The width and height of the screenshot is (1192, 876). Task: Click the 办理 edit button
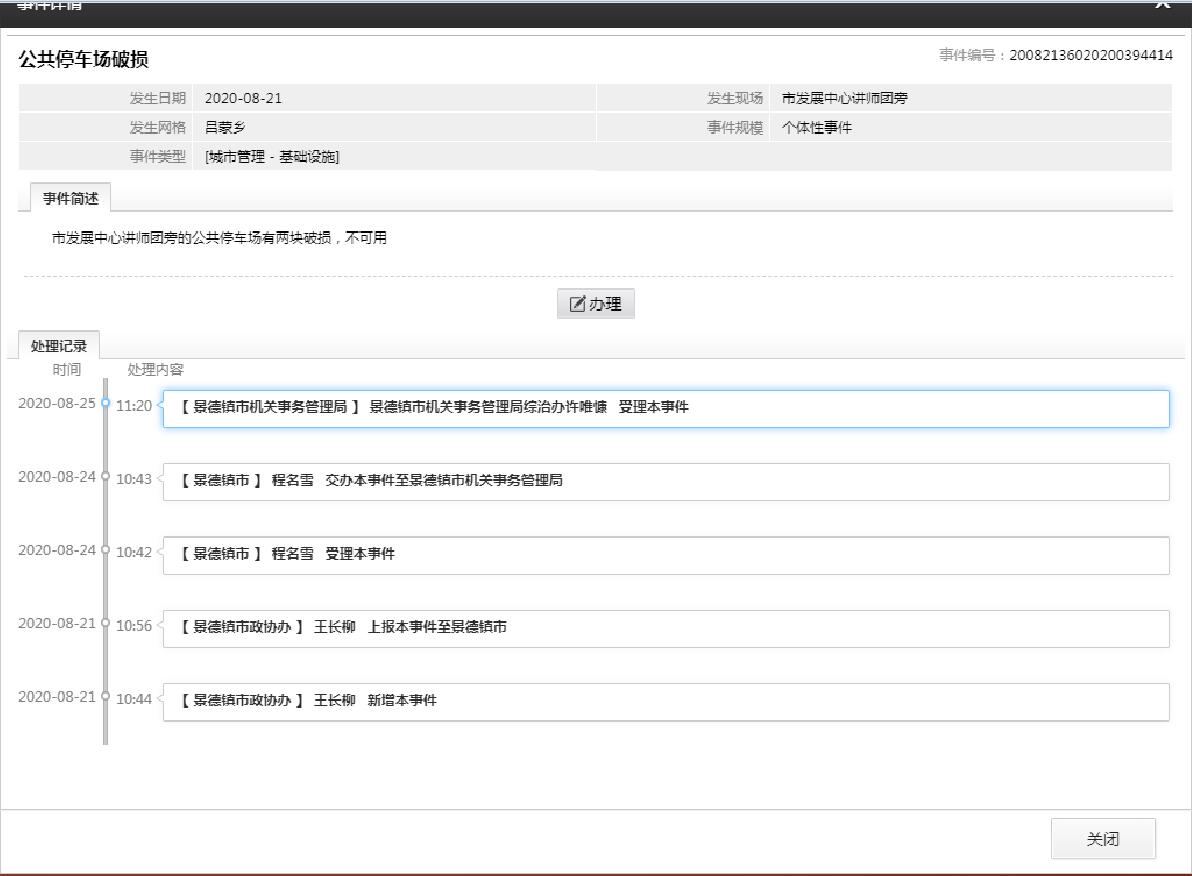point(595,304)
